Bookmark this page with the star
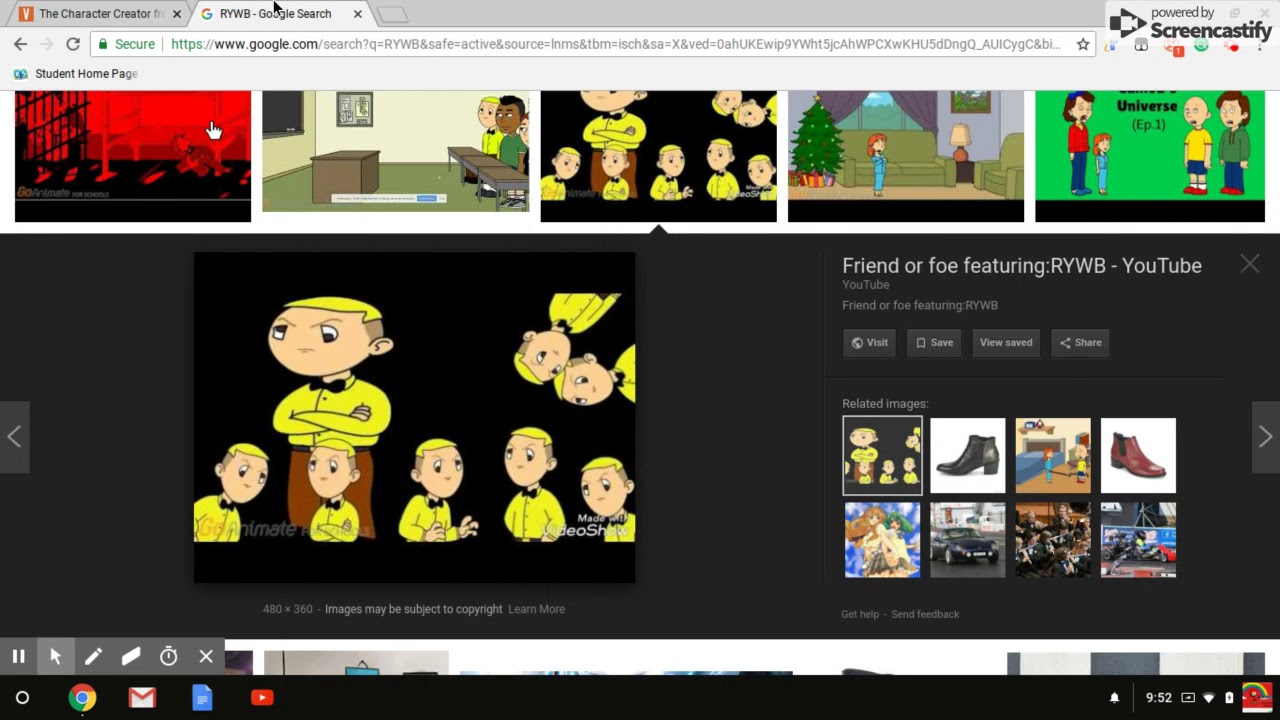Image resolution: width=1280 pixels, height=720 pixels. (1083, 44)
